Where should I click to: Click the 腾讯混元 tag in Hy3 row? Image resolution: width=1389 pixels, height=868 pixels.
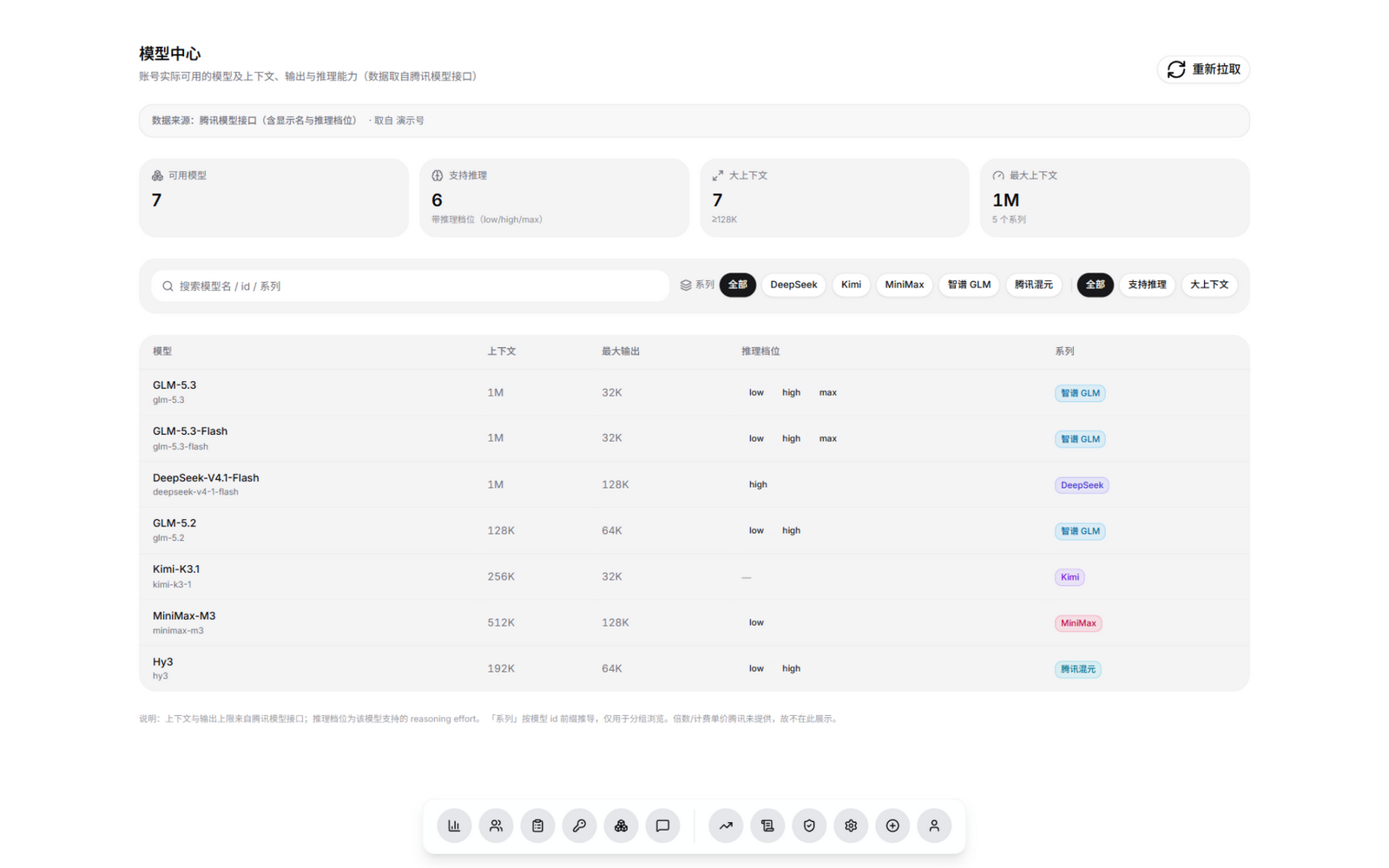1078,669
